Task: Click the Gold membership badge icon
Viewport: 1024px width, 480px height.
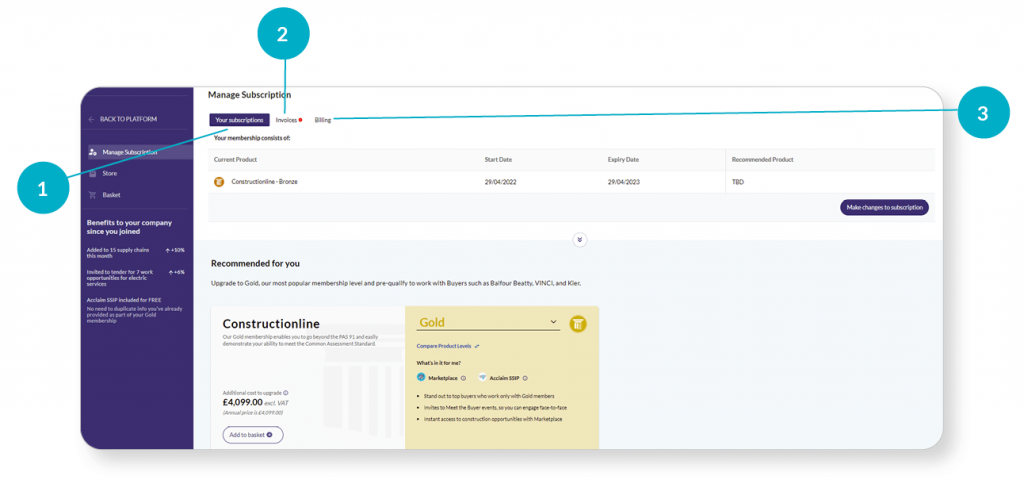Action: (x=577, y=323)
